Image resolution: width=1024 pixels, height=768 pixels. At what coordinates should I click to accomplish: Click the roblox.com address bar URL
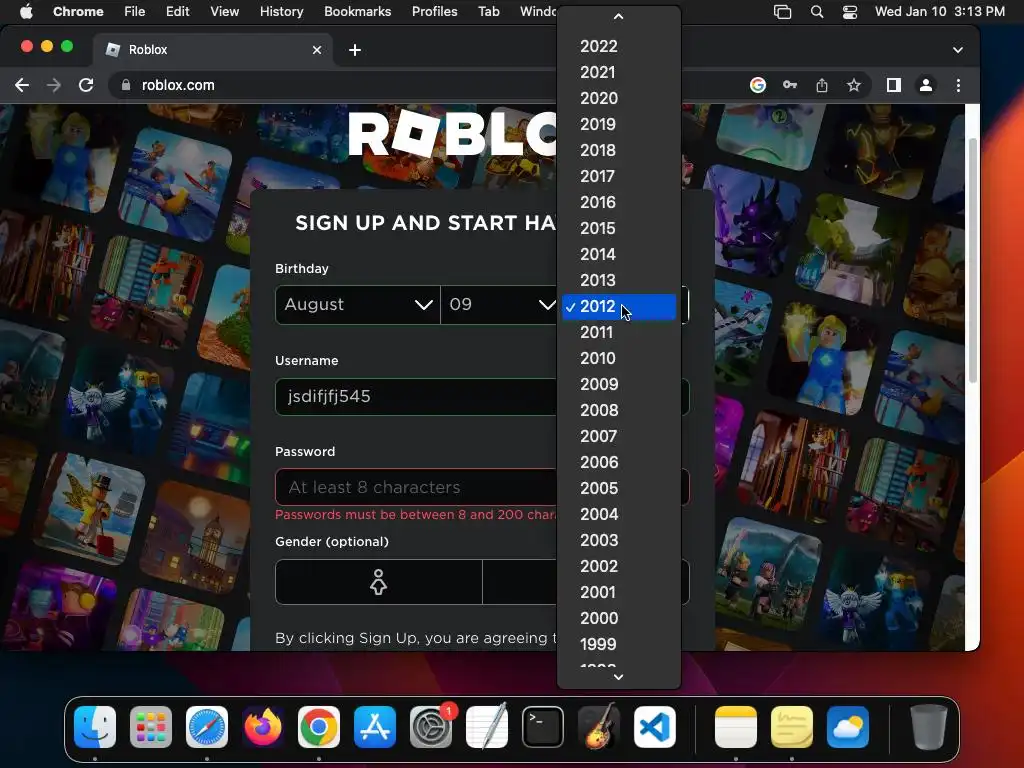click(178, 86)
